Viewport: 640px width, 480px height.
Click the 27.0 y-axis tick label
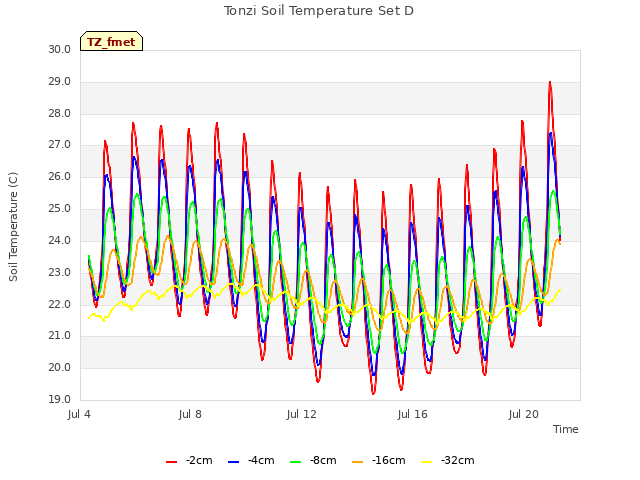tap(60, 145)
